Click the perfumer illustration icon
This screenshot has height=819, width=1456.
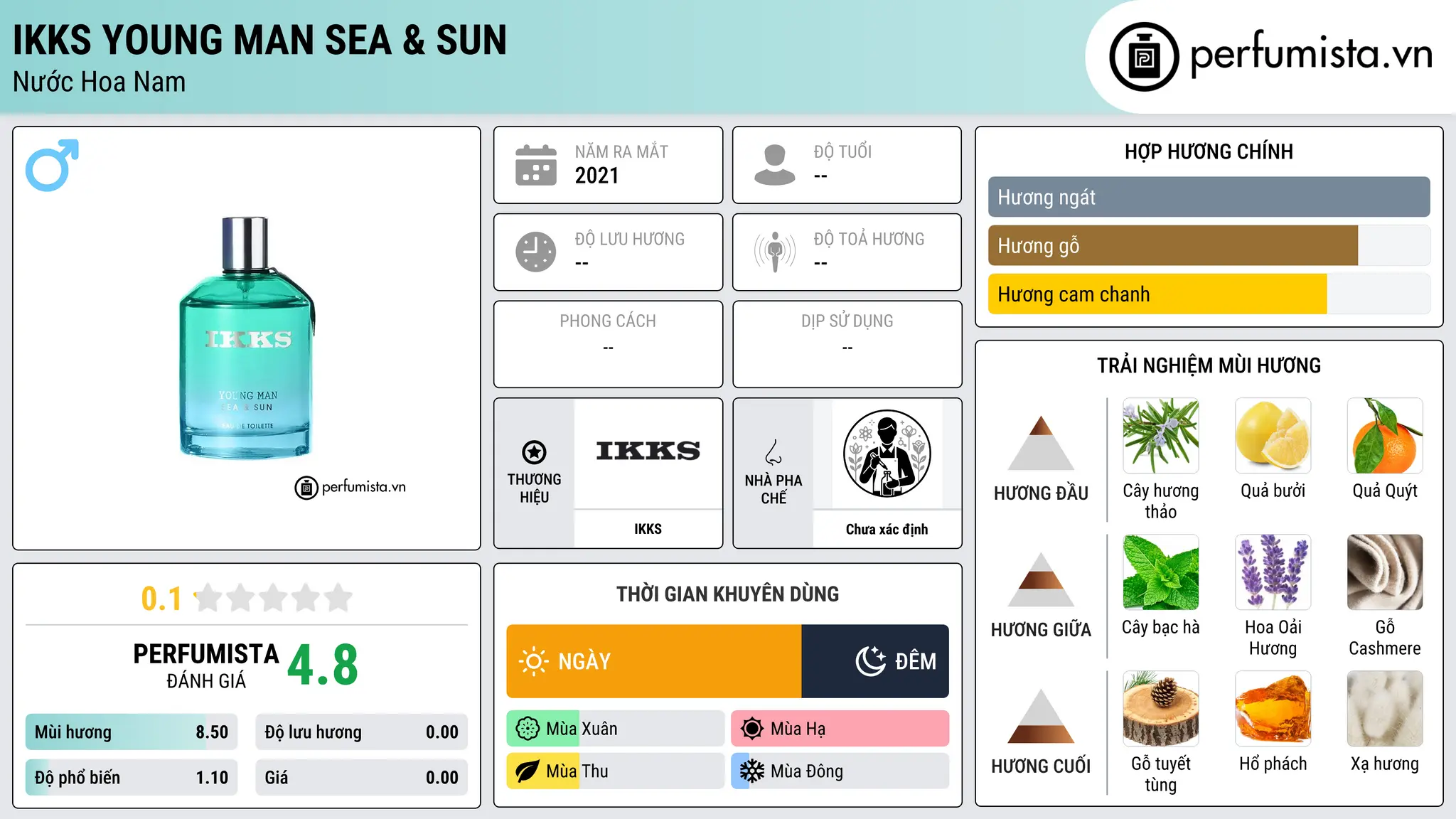point(887,454)
